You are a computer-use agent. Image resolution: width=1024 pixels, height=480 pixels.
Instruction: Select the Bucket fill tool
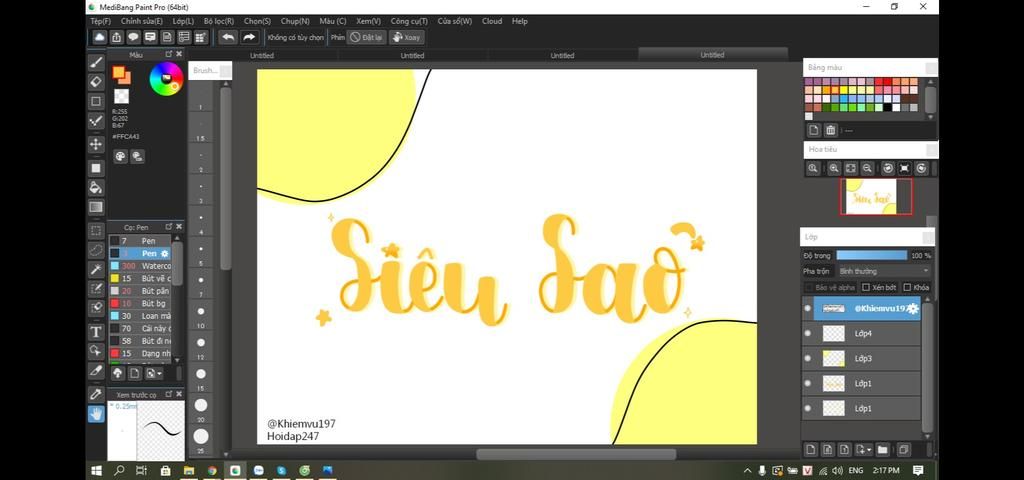click(x=96, y=187)
